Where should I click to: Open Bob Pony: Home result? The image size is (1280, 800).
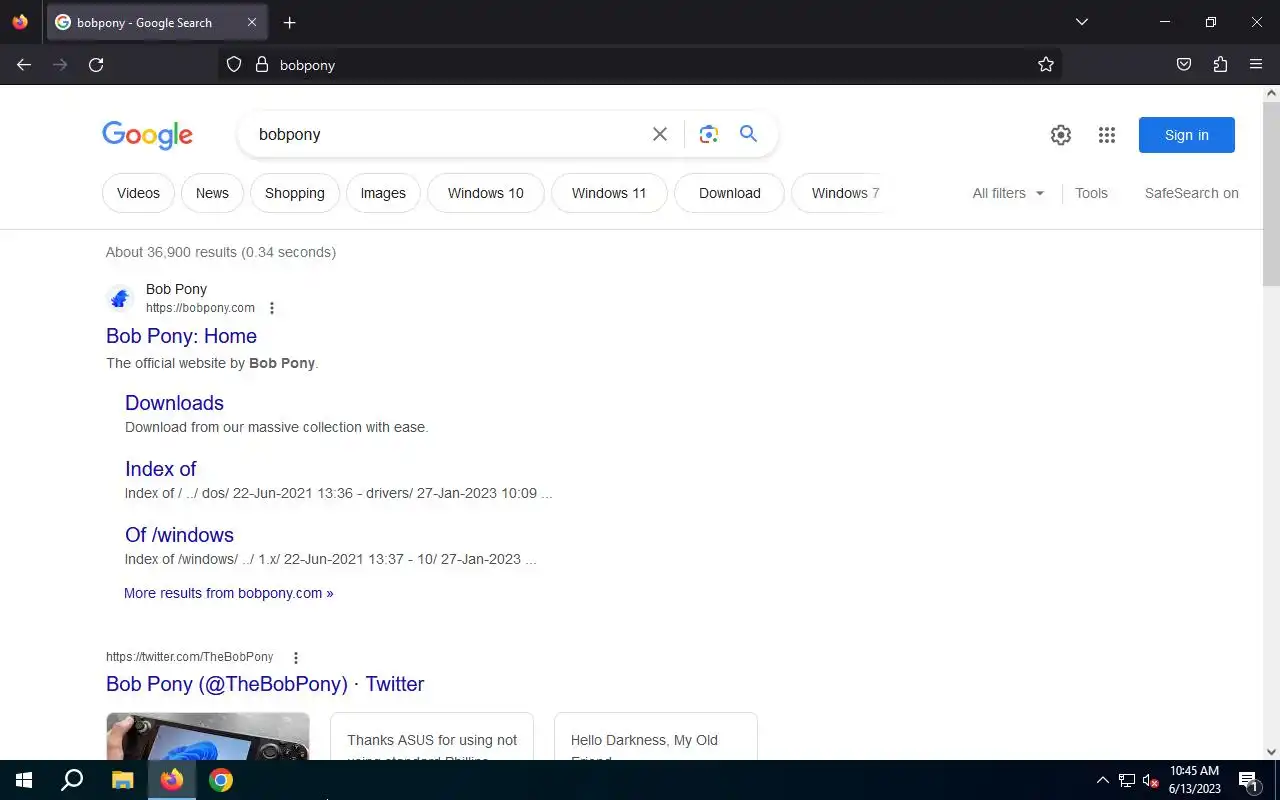(x=181, y=336)
